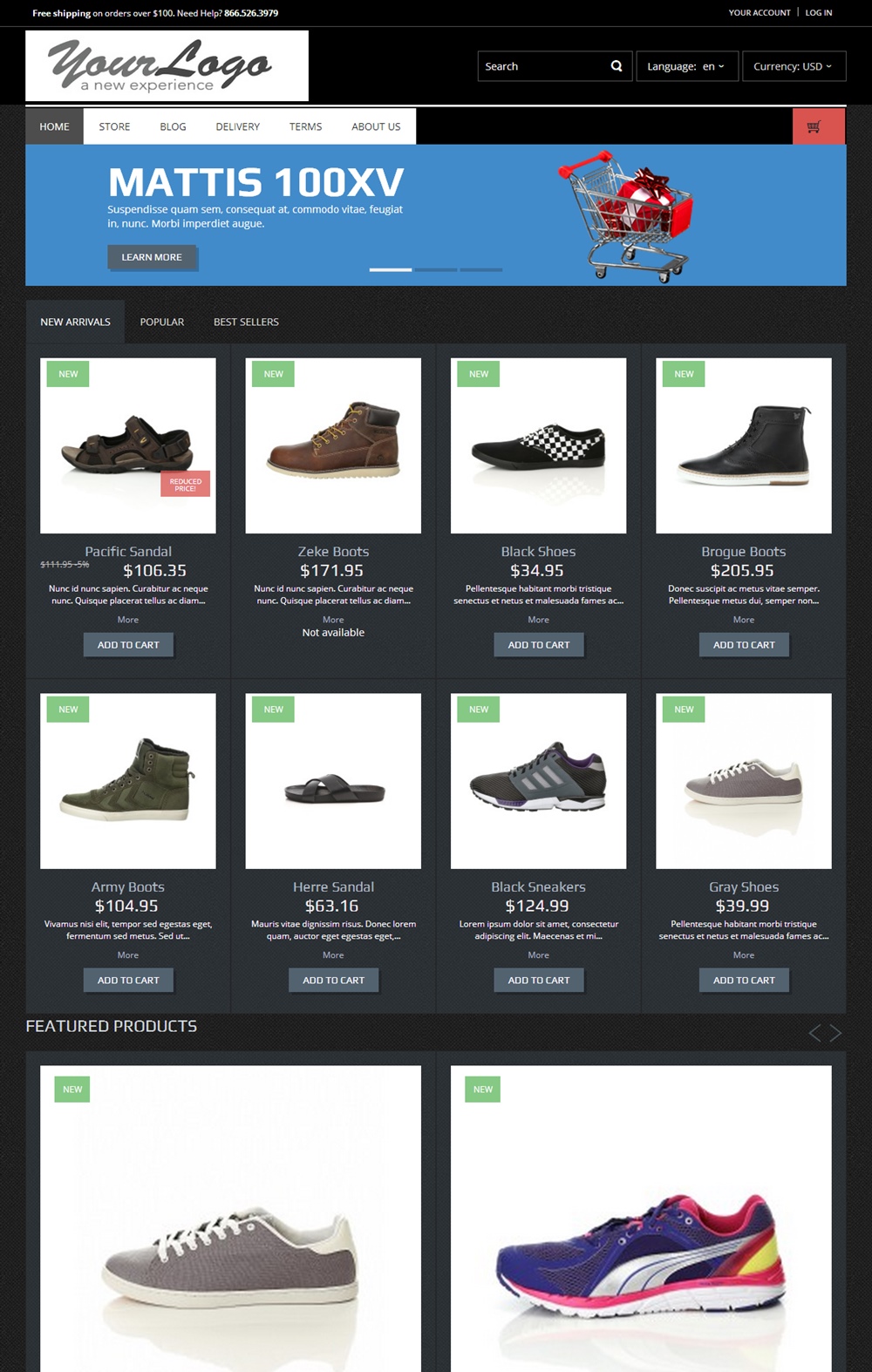Screen dimensions: 872x1372
Task: Open the Language dropdown
Action: (x=687, y=66)
